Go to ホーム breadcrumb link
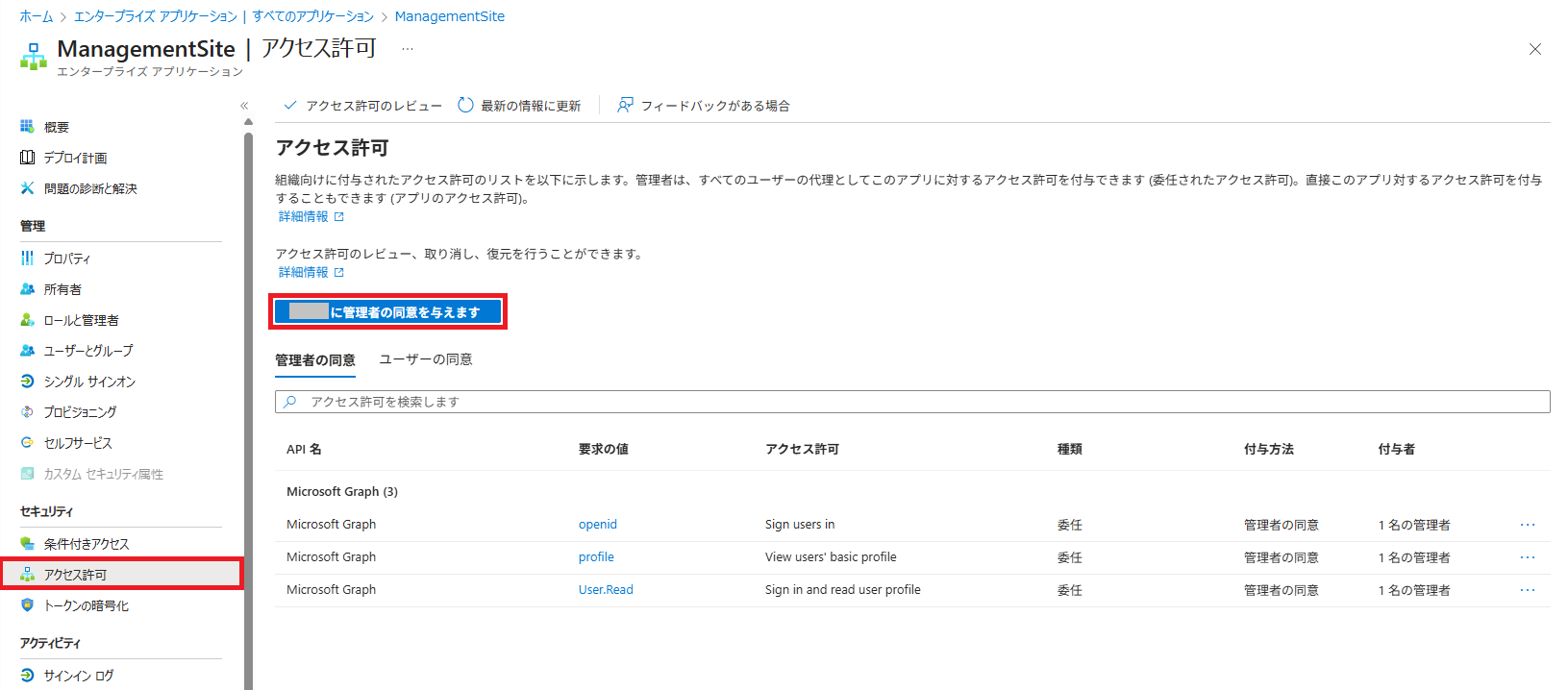1568x690 pixels. pos(37,16)
